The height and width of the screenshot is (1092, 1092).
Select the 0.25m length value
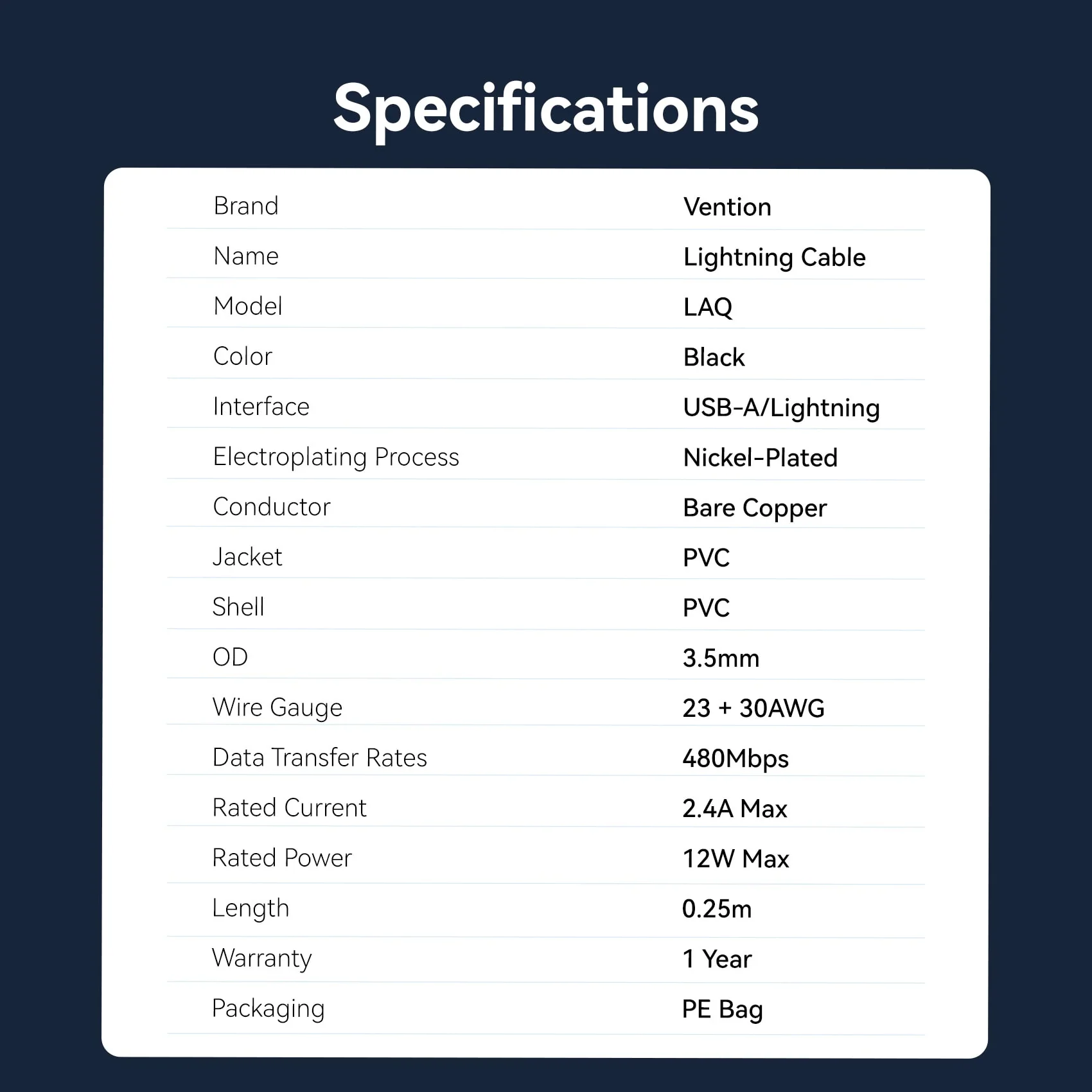(717, 909)
